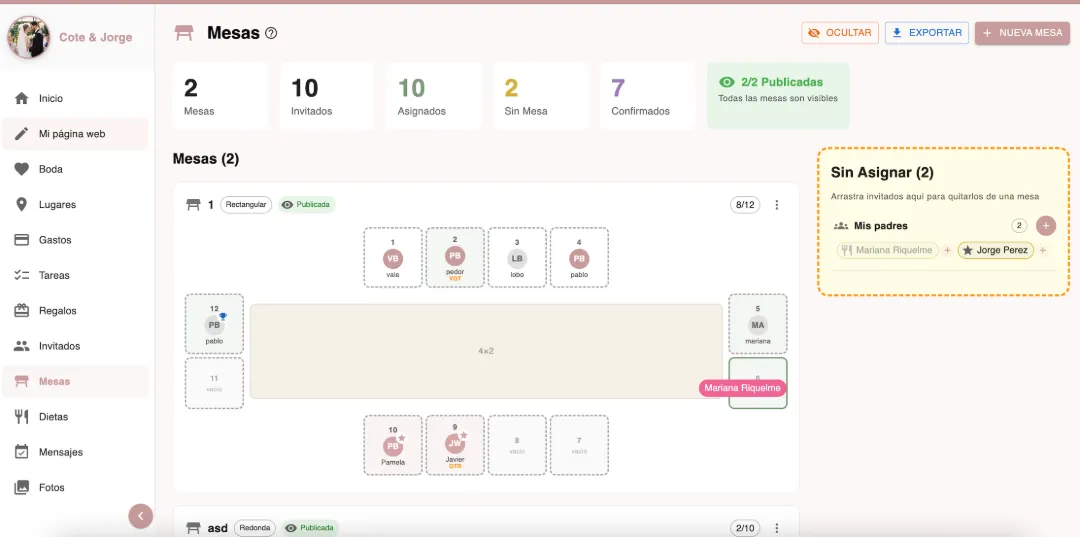Click the Jorge Perez starred chip

996,251
